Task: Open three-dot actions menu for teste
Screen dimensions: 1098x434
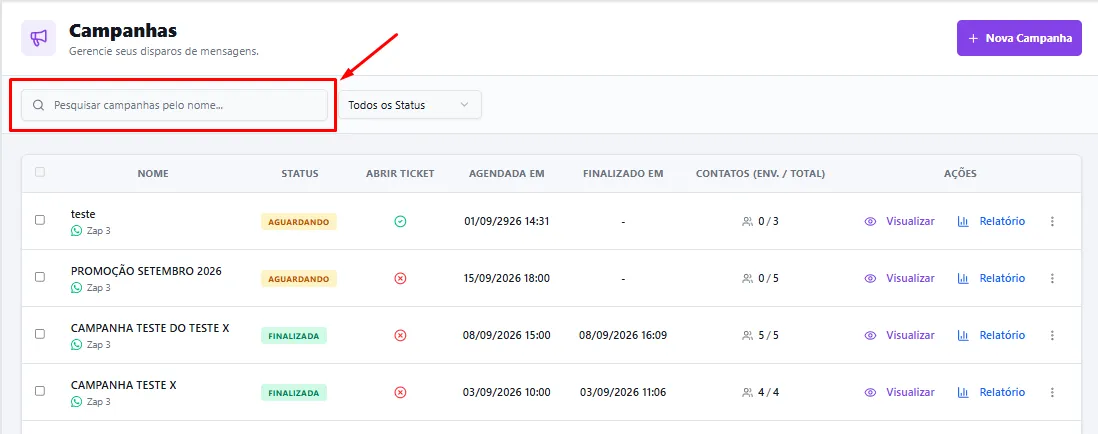Action: tap(1052, 221)
